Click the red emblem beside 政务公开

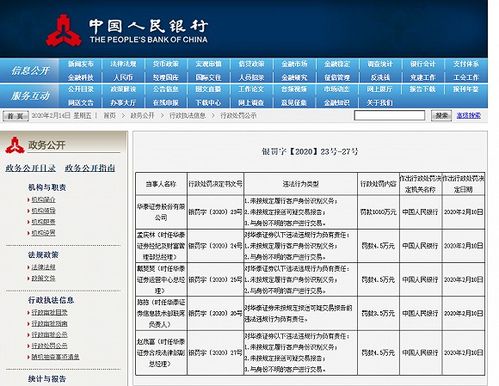click(15, 145)
